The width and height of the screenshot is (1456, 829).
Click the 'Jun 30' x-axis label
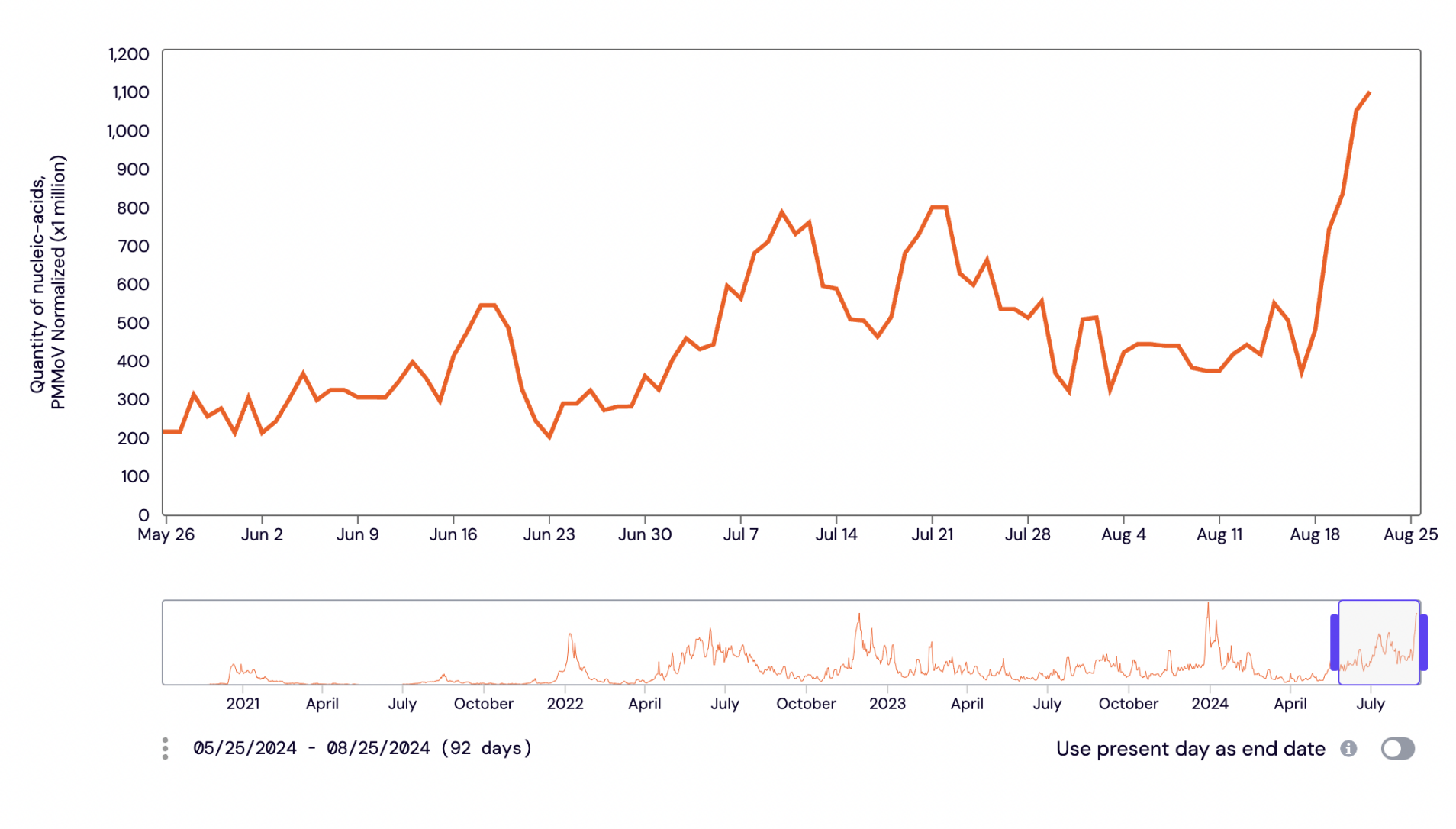(x=644, y=534)
